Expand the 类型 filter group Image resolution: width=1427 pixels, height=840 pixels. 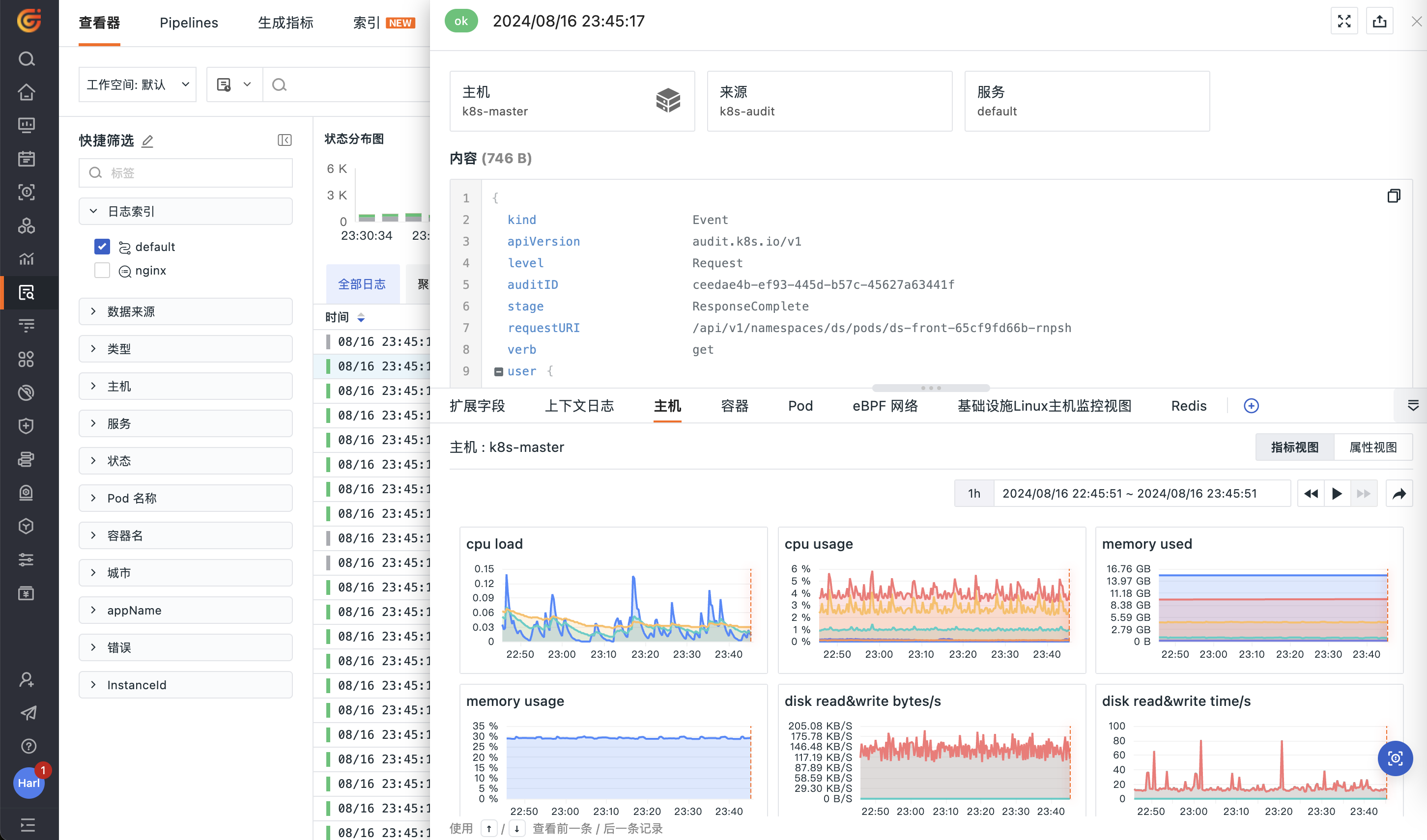185,349
